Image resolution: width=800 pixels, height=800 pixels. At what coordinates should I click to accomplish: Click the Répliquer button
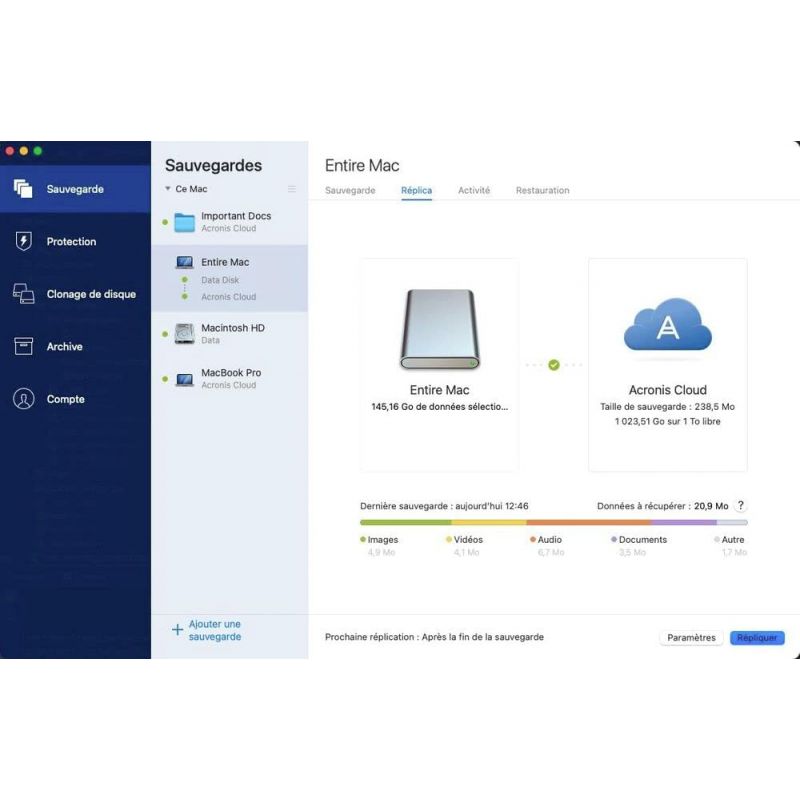tap(757, 638)
